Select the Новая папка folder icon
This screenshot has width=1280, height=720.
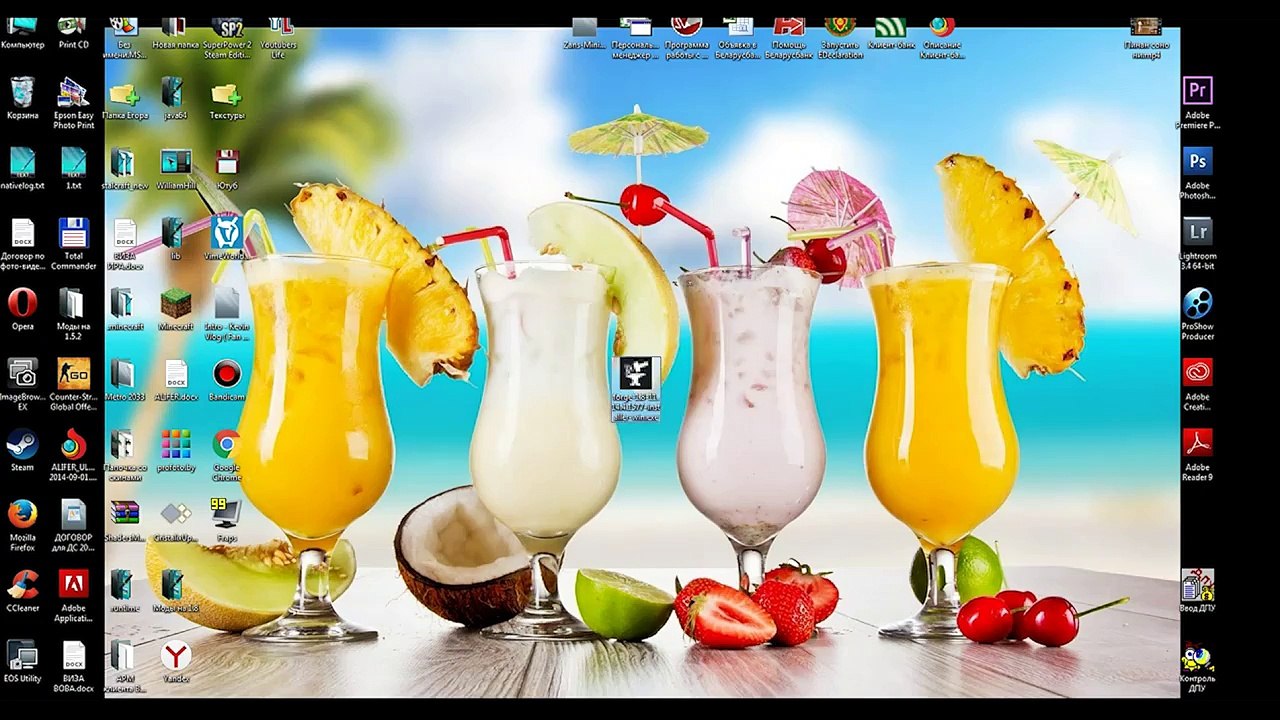coord(175,32)
